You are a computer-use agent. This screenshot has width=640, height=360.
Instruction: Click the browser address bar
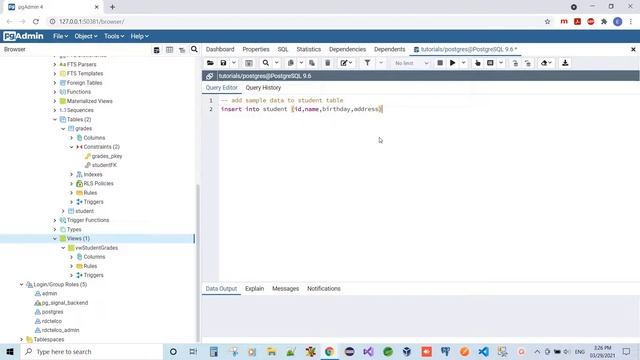click(x=296, y=22)
